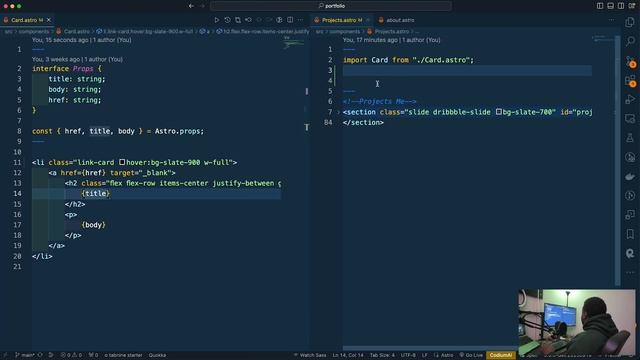Close the Projects.astro tab
Viewport: 640px width, 360px height.
368,20
